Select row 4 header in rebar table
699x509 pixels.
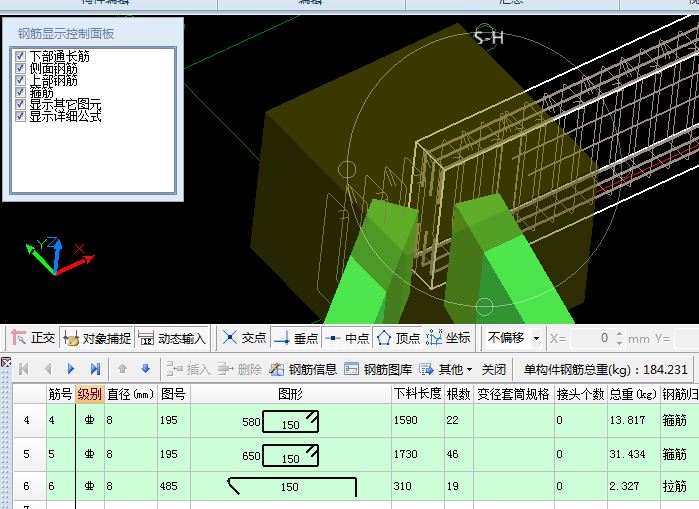[x=29, y=420]
